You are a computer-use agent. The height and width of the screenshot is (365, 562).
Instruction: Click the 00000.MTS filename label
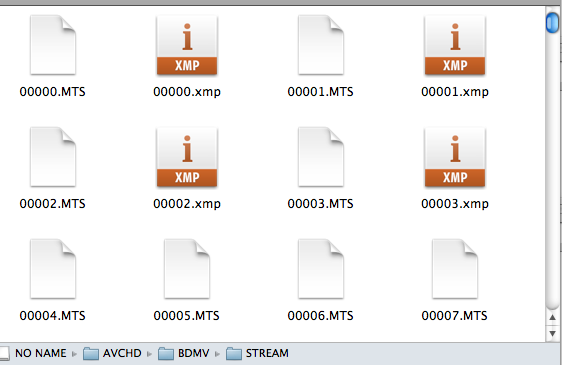[x=53, y=92]
